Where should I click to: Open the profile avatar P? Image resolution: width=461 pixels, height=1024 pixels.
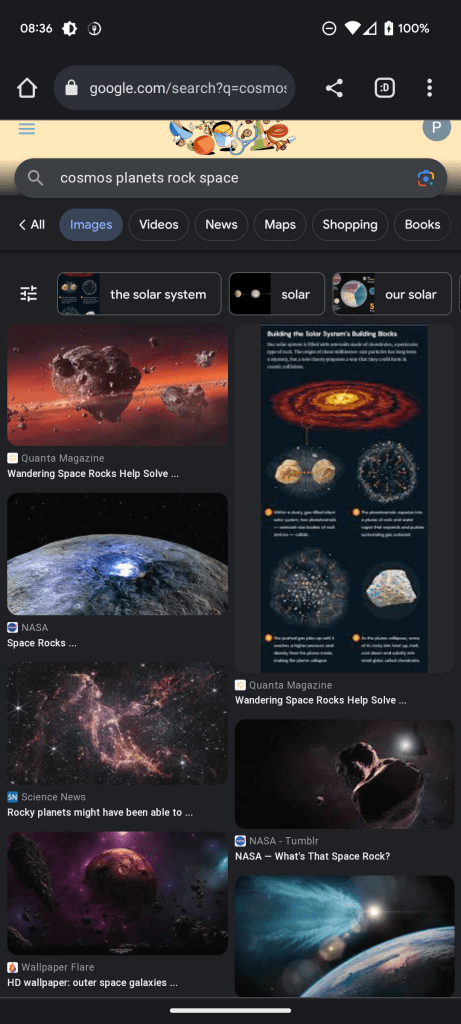(436, 127)
